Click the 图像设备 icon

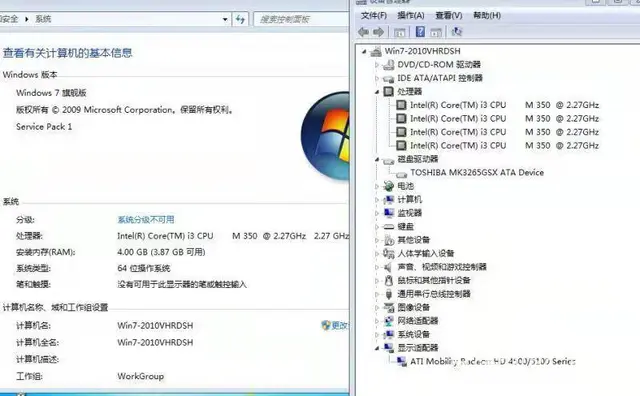[389, 307]
